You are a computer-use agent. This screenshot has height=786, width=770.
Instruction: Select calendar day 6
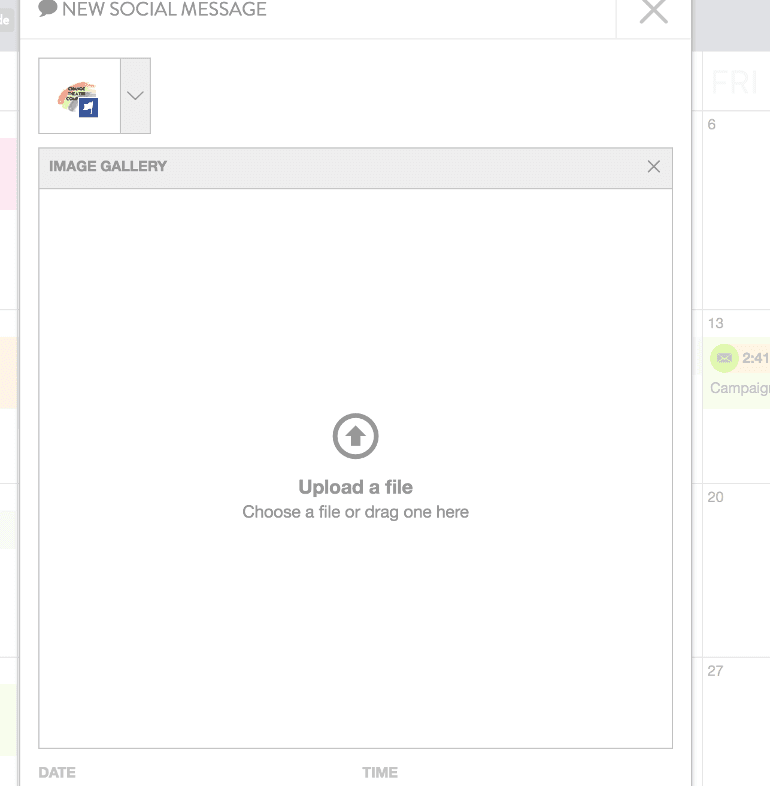[x=712, y=125]
